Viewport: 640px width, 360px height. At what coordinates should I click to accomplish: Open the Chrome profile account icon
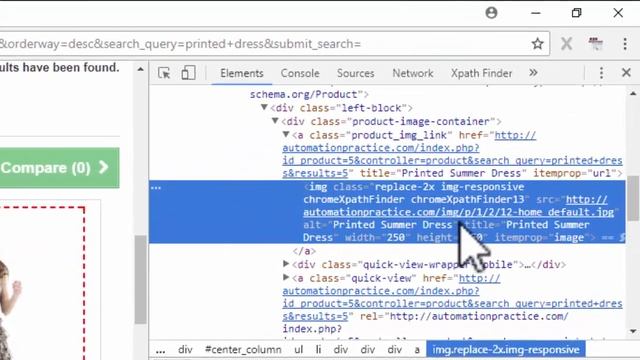491,13
